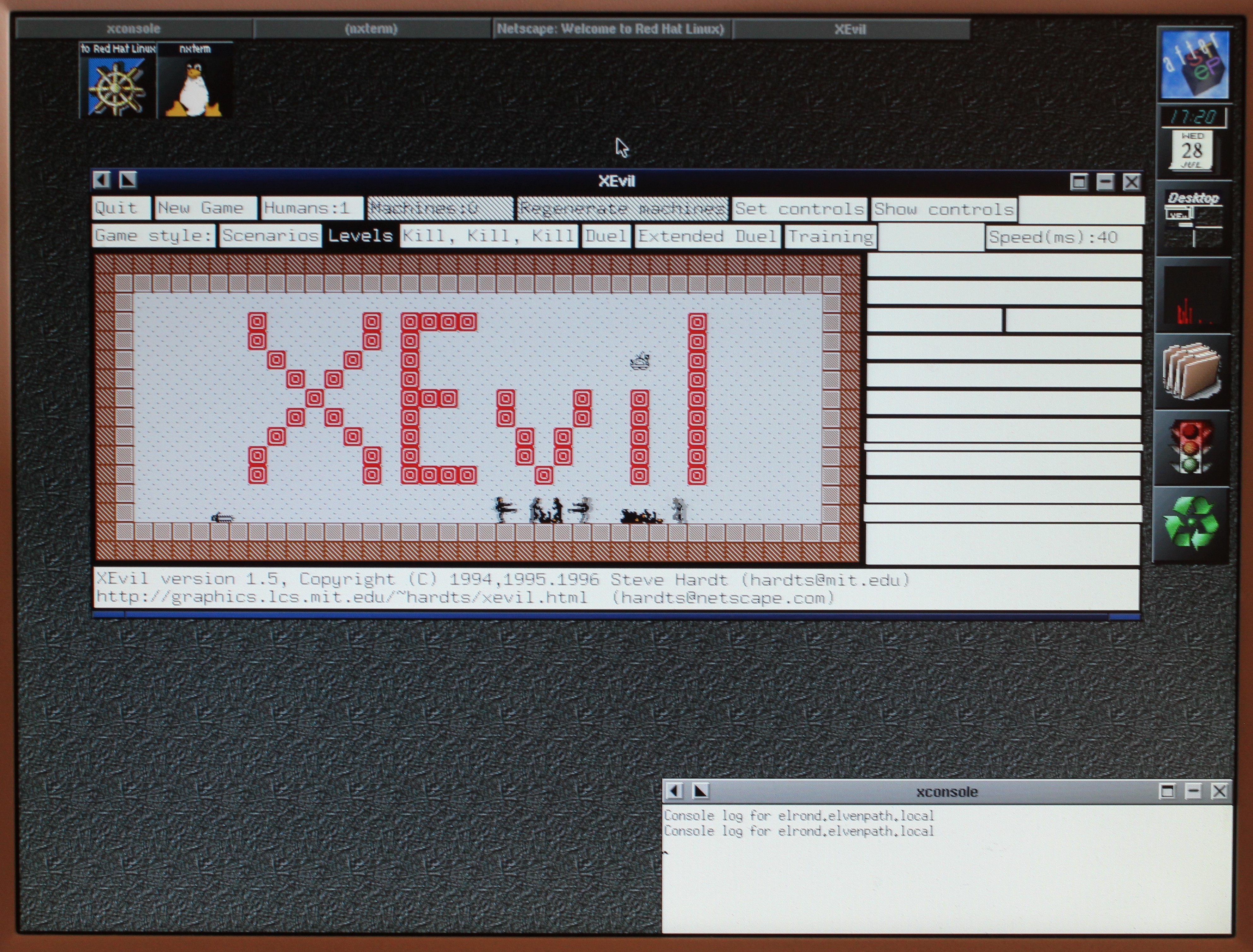
Task: Select the Levels game style
Action: [x=360, y=236]
